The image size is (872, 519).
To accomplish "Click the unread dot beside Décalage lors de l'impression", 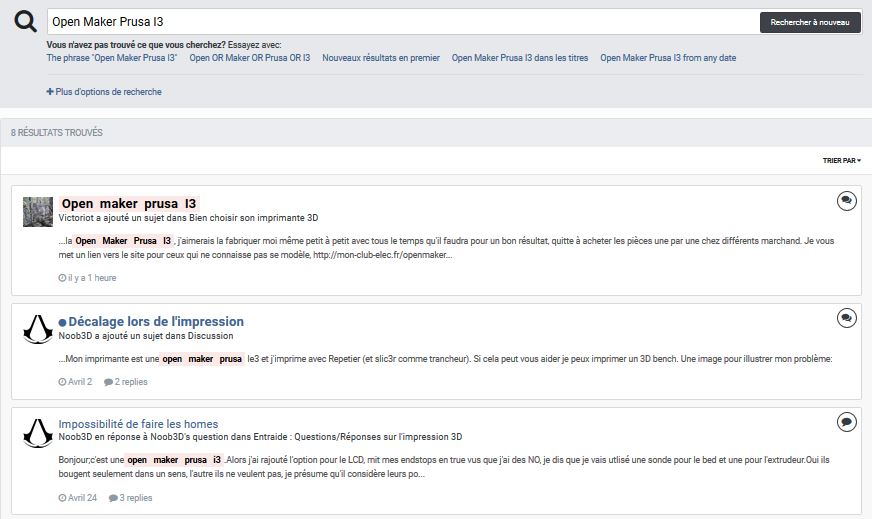I will [x=62, y=322].
